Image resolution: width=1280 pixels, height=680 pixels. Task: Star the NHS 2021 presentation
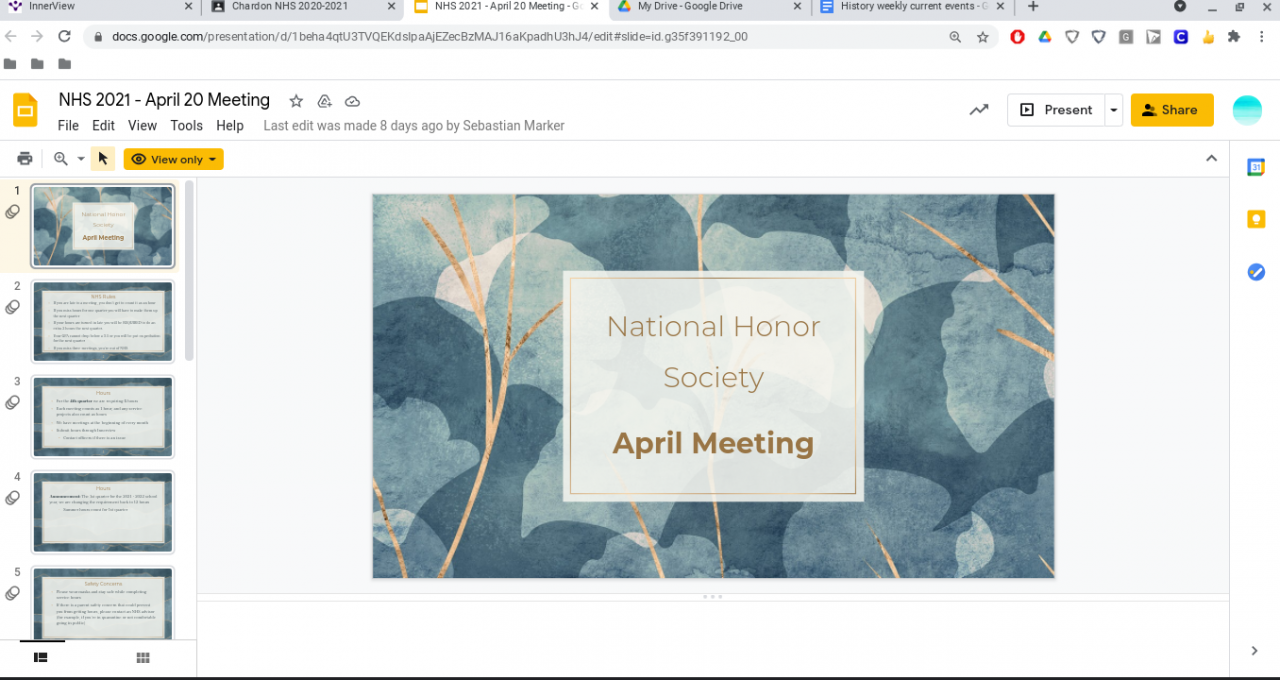coord(296,101)
